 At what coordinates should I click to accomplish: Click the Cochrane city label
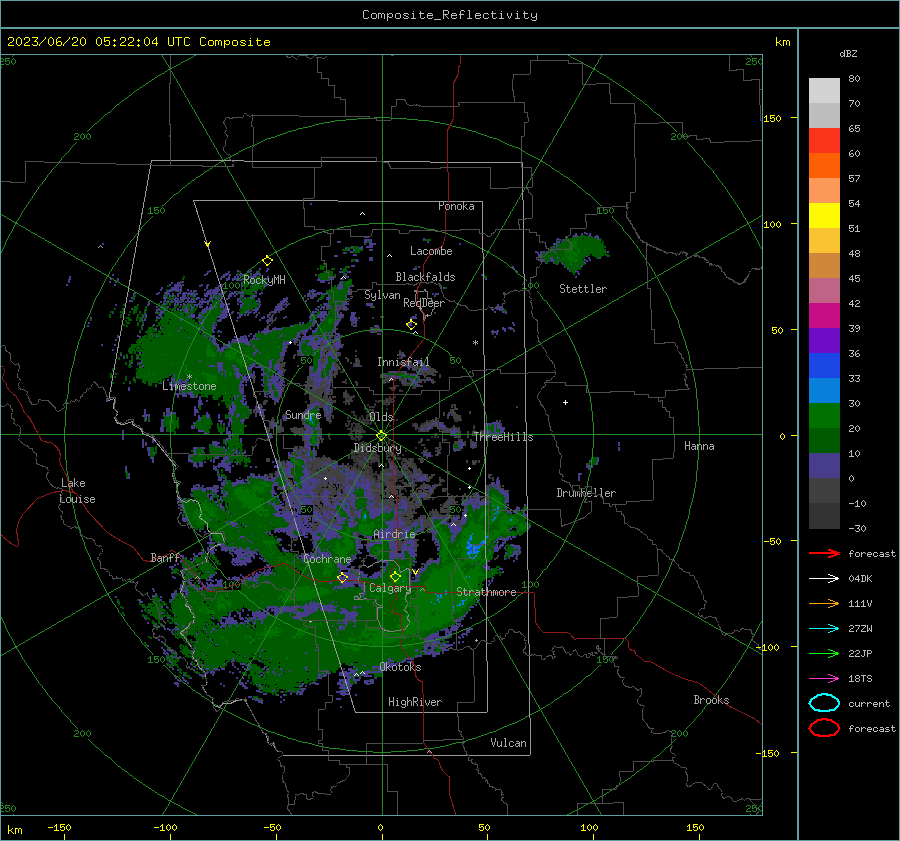click(327, 559)
